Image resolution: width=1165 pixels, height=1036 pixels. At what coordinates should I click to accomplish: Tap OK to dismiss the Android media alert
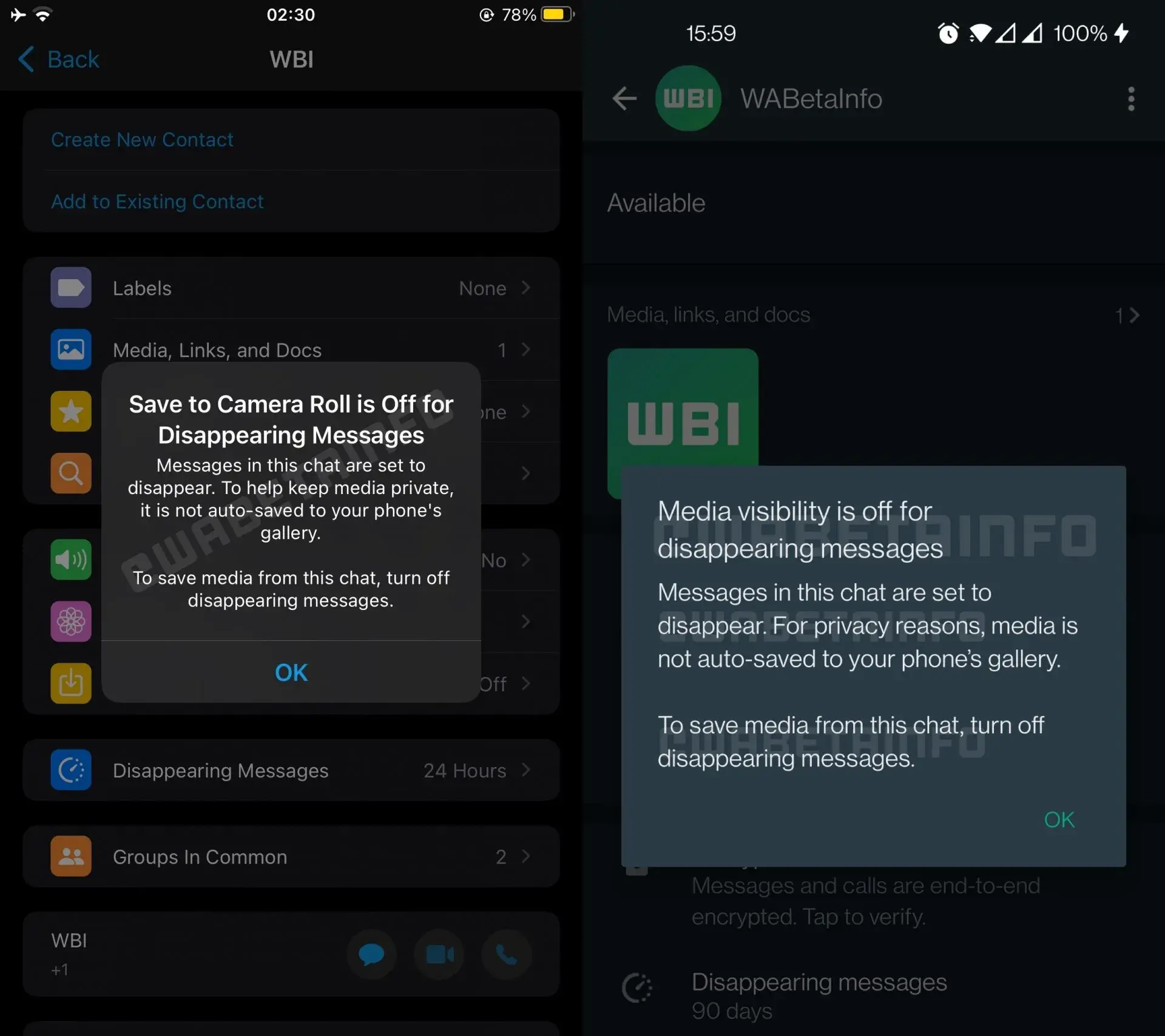click(x=1060, y=819)
